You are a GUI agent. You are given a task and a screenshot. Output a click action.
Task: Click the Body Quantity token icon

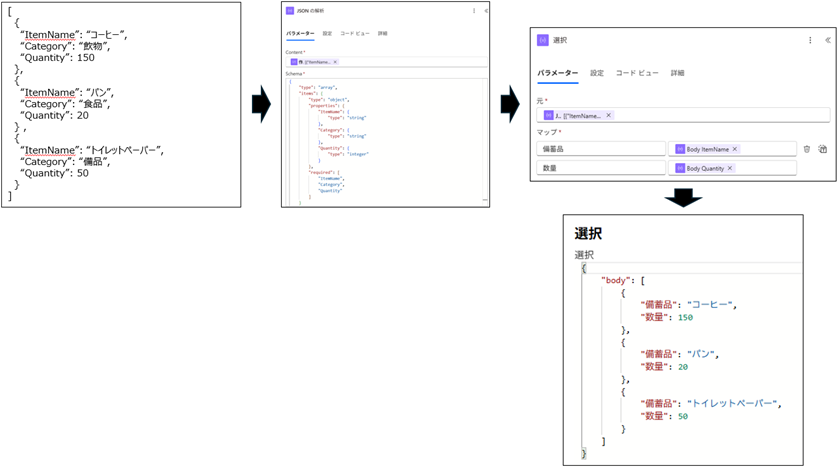pyautogui.click(x=680, y=168)
